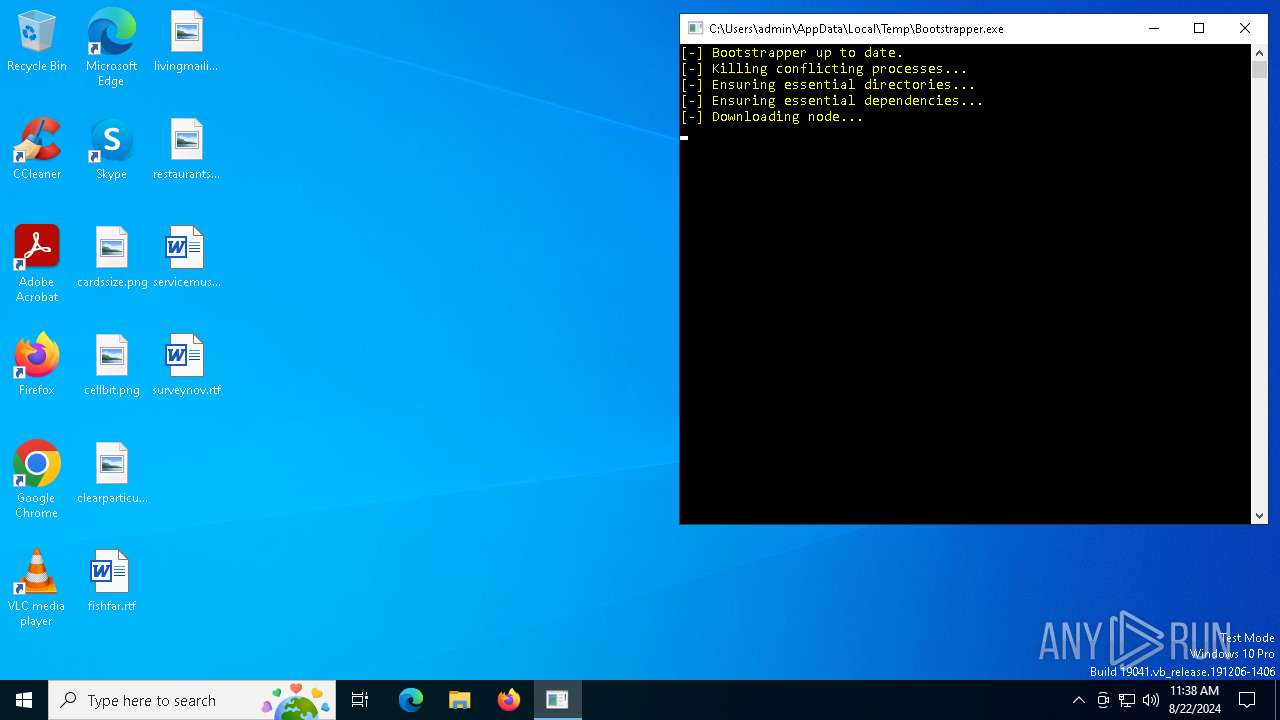Close the Bootstrapper.exe console window
1280x720 pixels.
pos(1245,28)
